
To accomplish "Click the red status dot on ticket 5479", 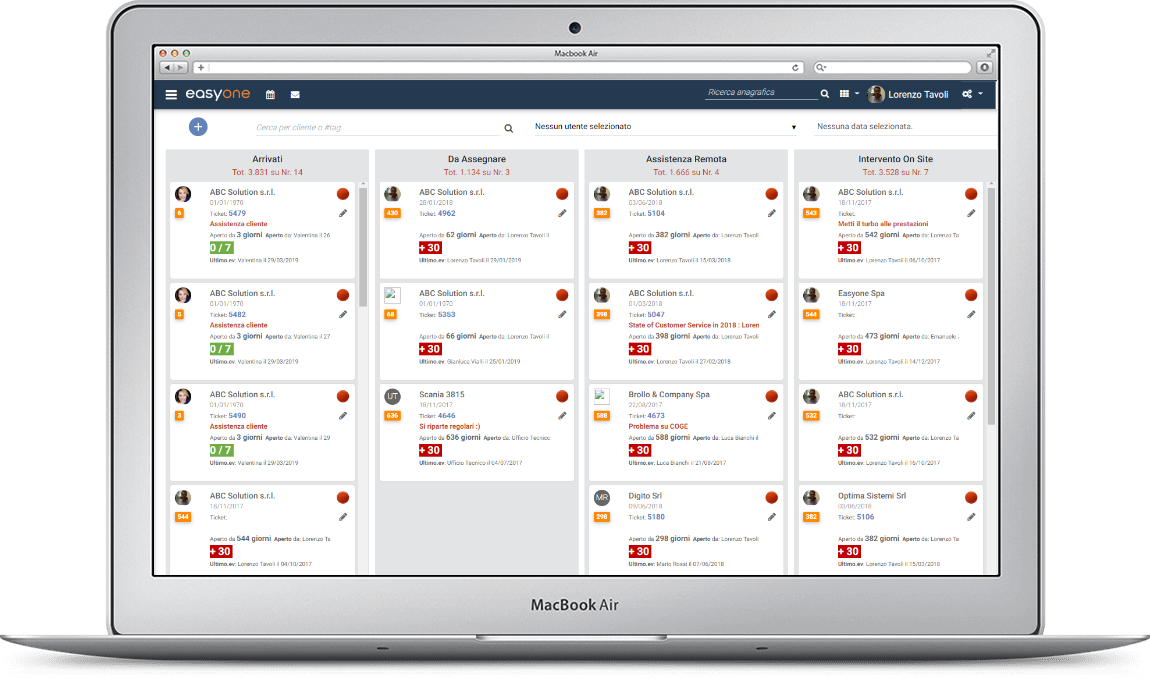I will tap(343, 194).
